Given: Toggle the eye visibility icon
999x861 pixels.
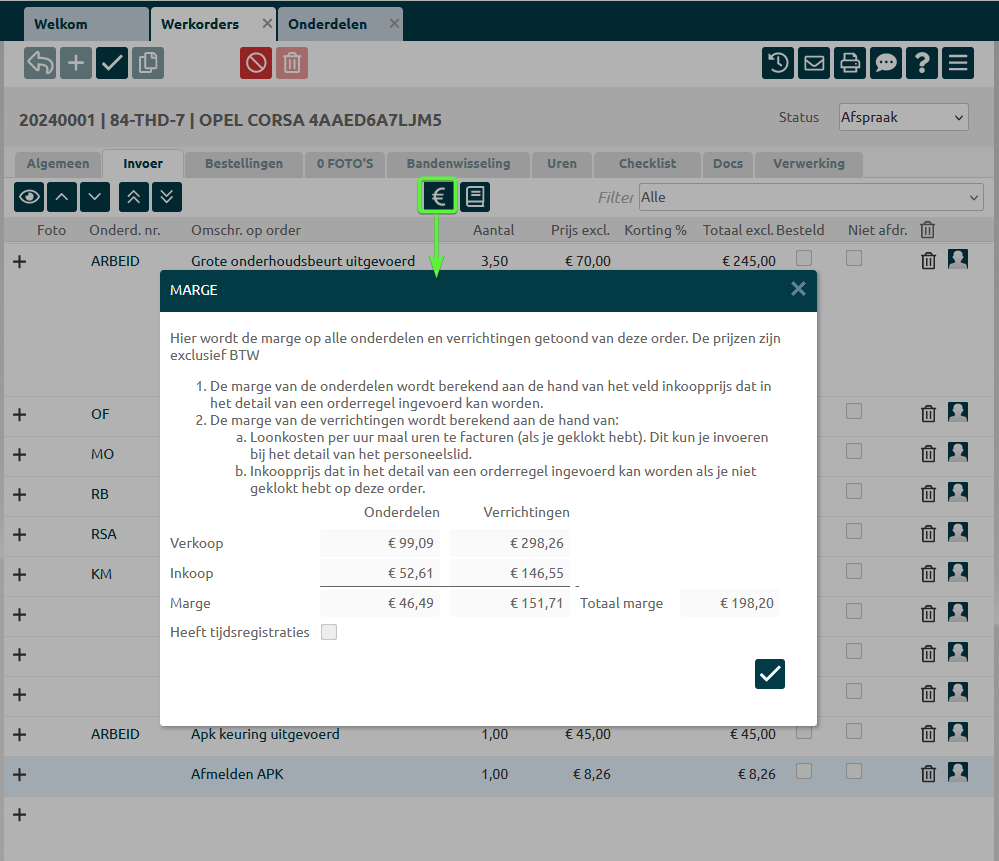Looking at the screenshot, I should (x=29, y=197).
